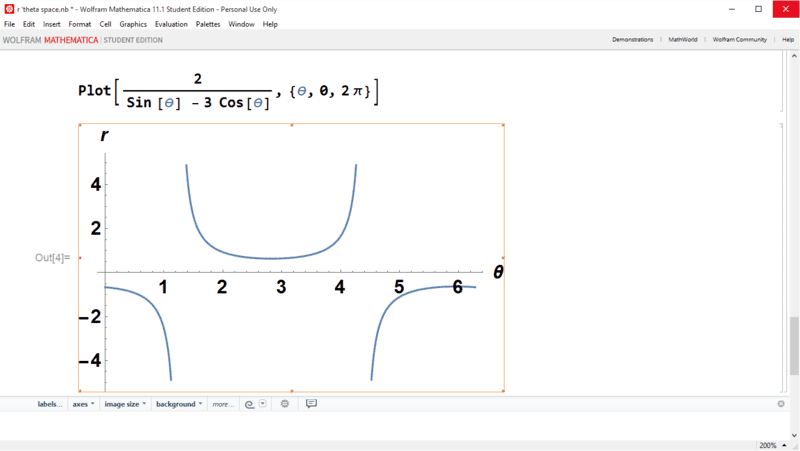Open the small dropdown arrow beside suggestions icon

pos(263,404)
